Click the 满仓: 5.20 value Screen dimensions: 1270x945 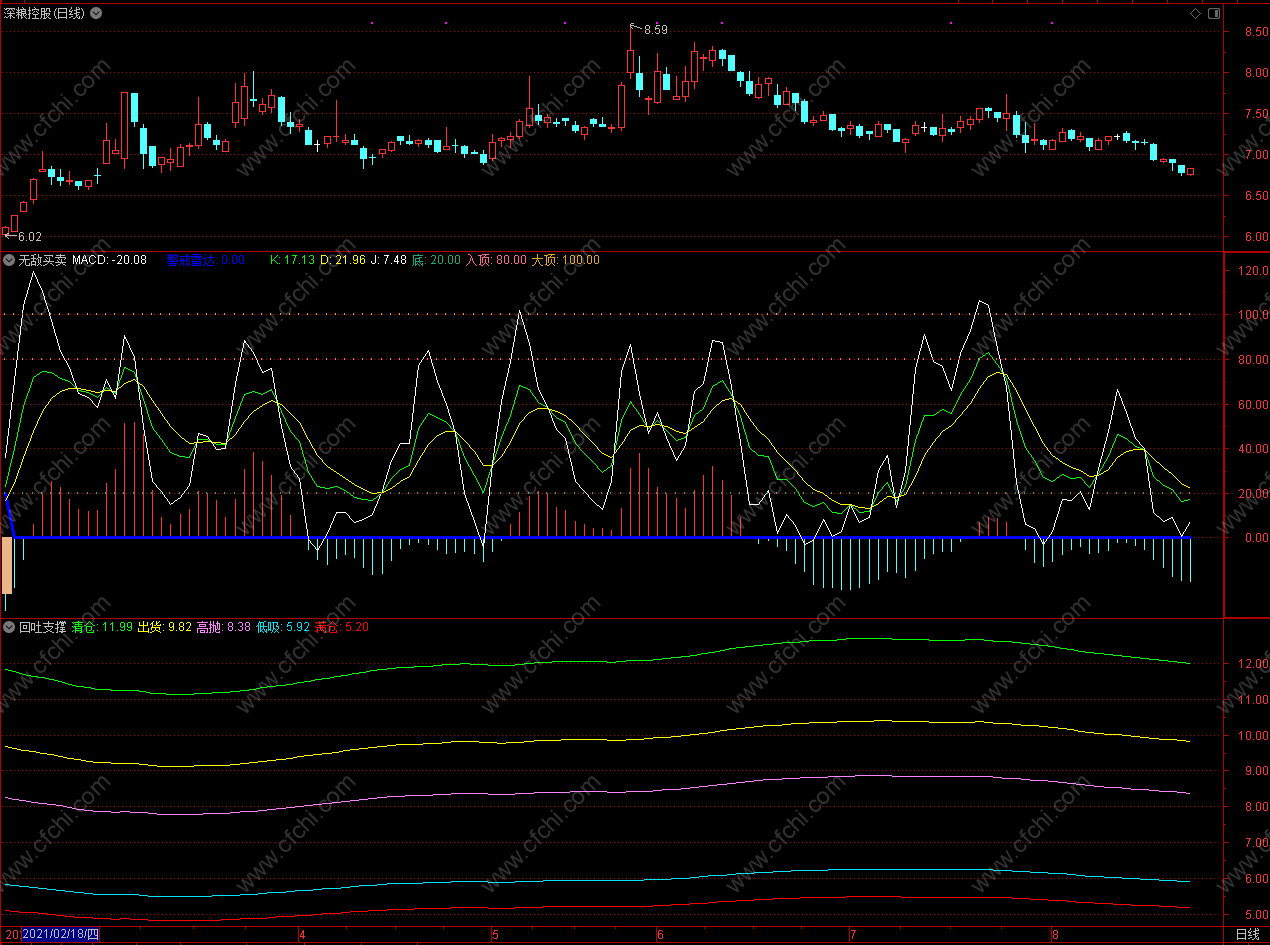point(342,628)
